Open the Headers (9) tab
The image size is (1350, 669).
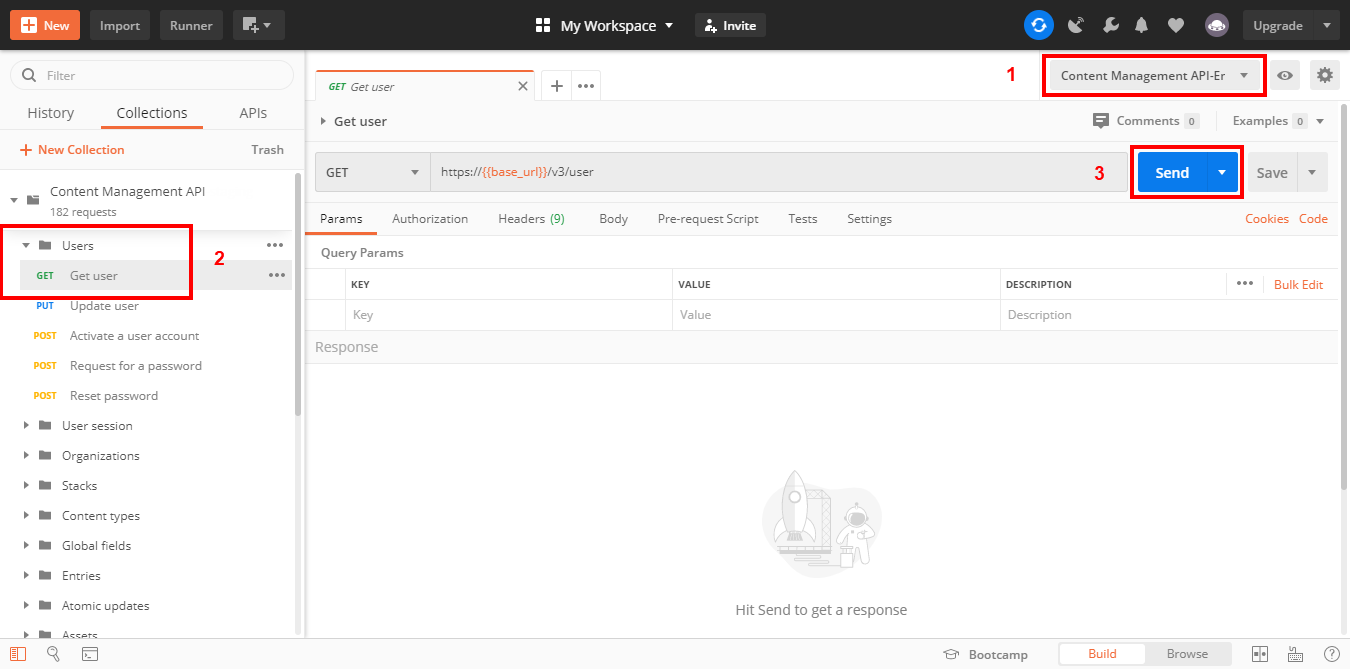(x=531, y=218)
